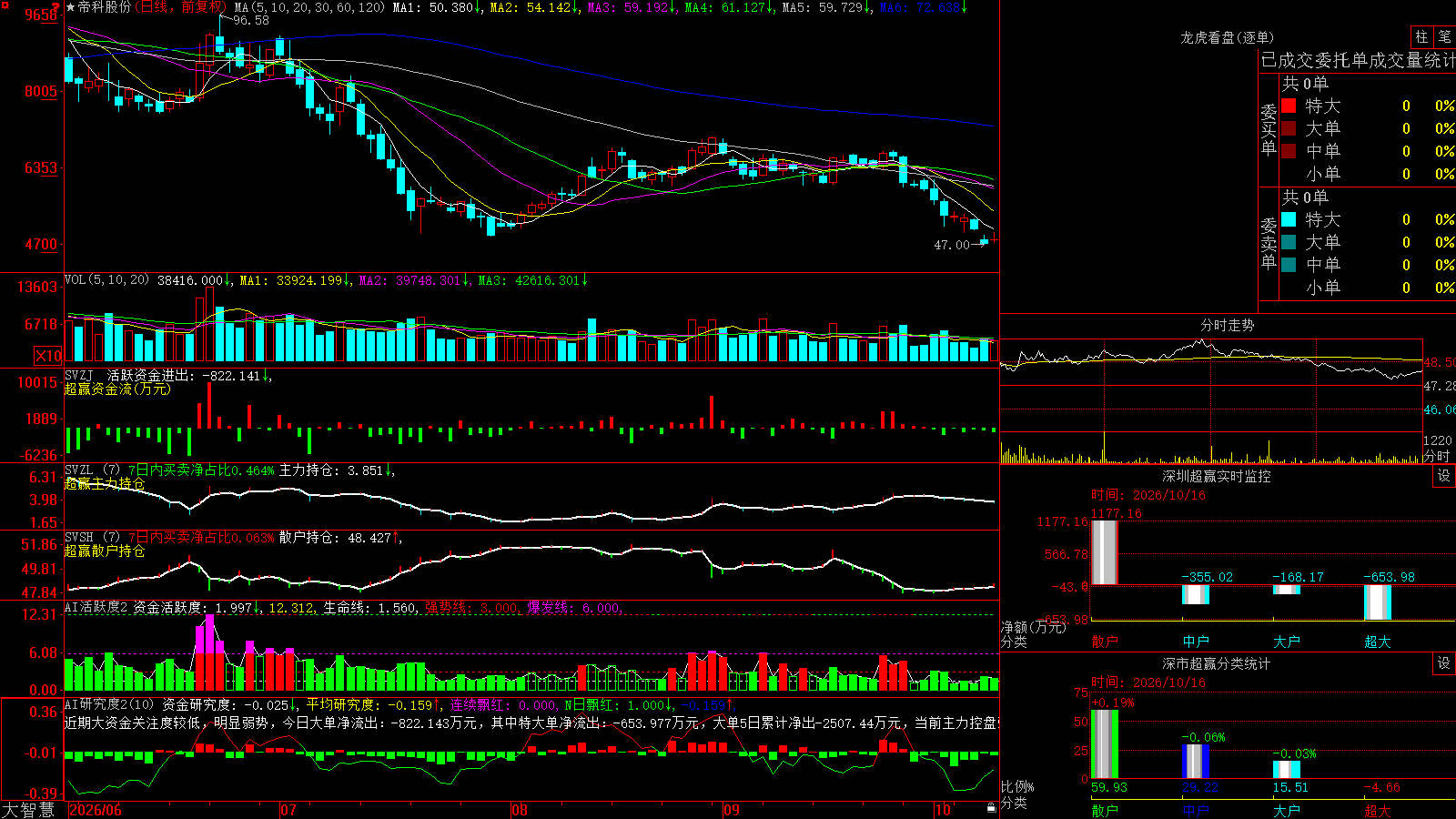
Task: Click the star icon before 帝科股份
Action: click(71, 7)
